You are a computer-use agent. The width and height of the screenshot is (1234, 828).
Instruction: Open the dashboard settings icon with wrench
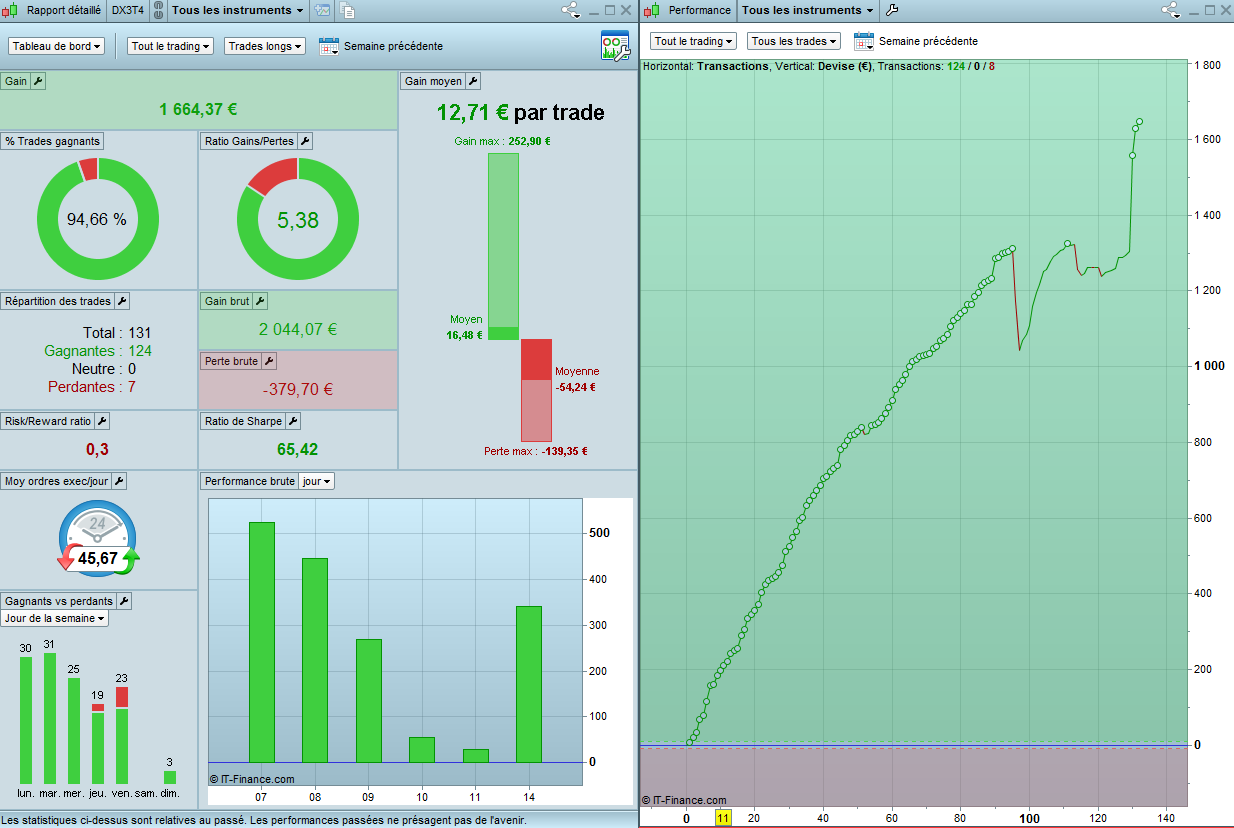(x=614, y=46)
